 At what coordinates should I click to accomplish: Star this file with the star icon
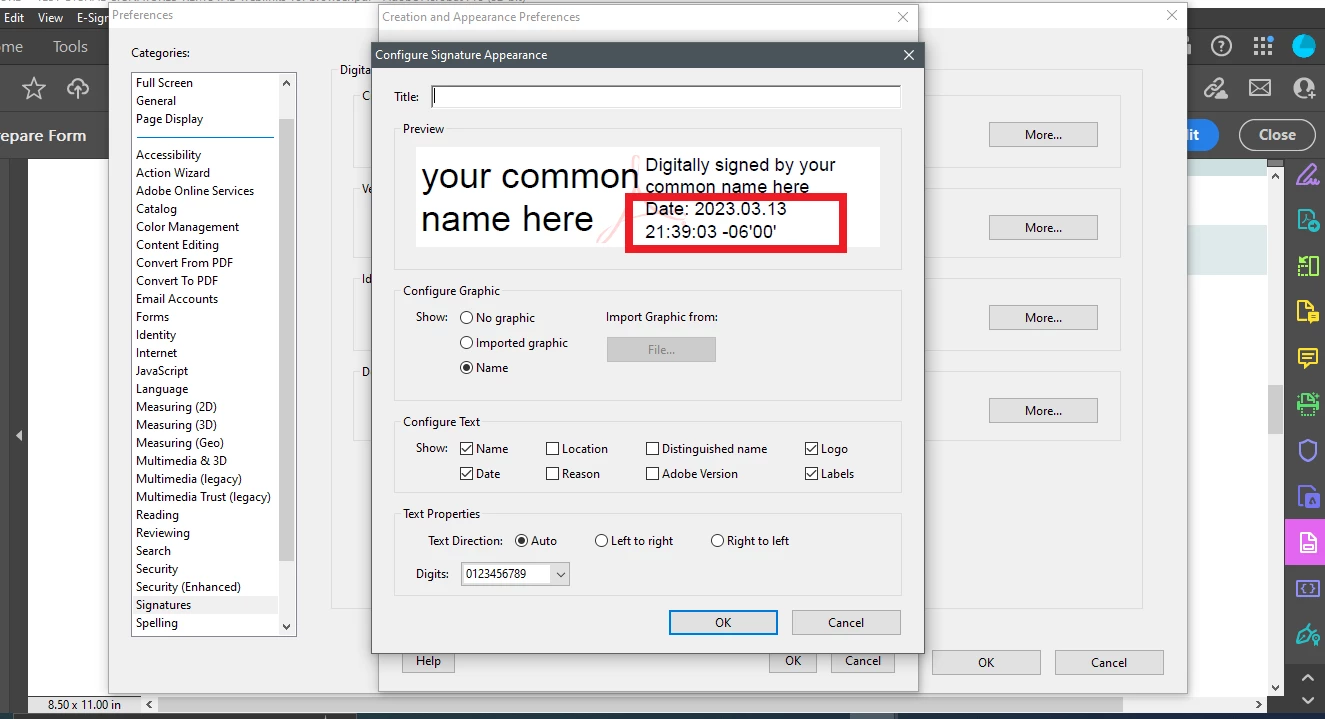pyautogui.click(x=34, y=89)
